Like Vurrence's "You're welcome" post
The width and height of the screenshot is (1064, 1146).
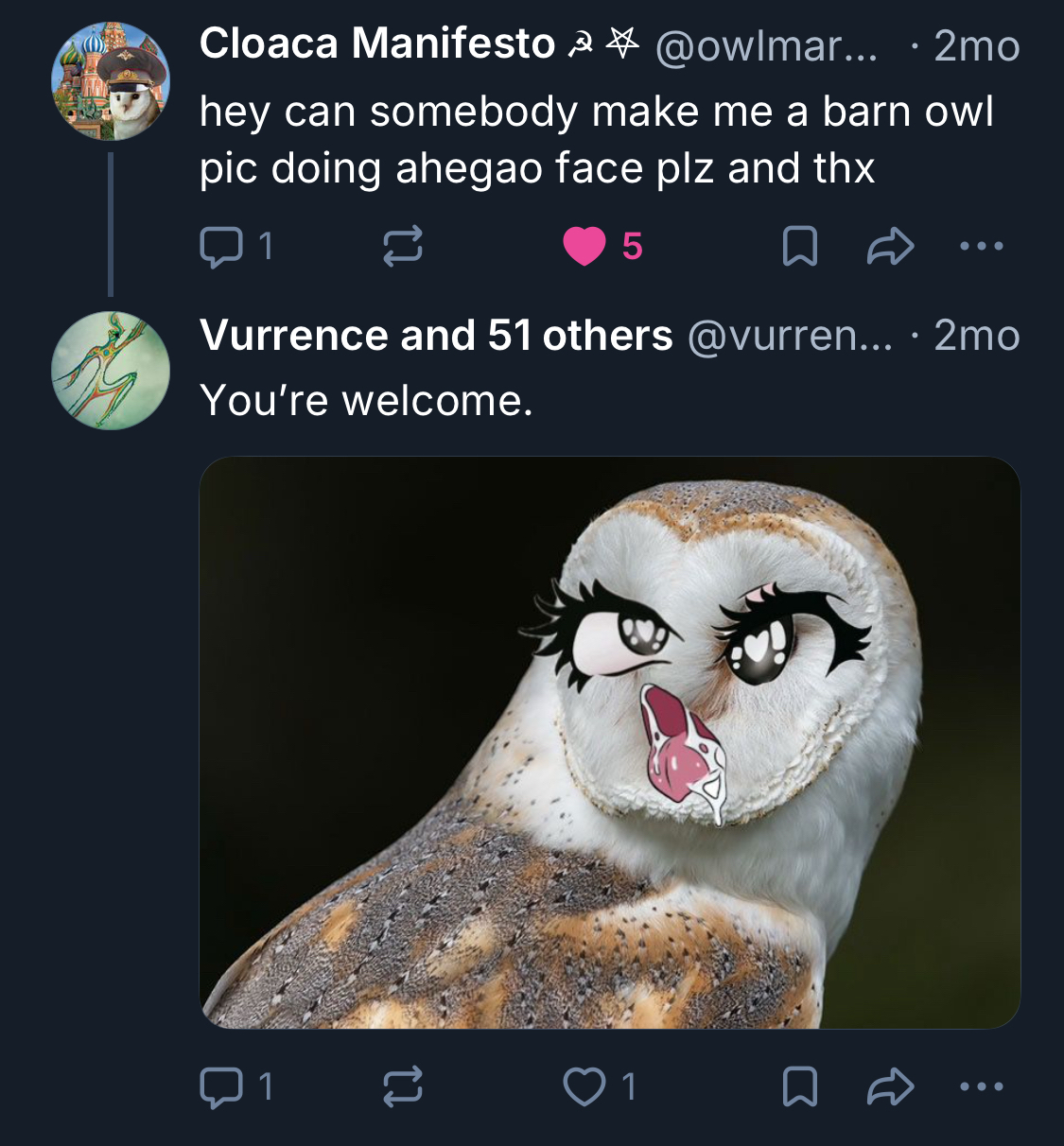coord(584,1086)
